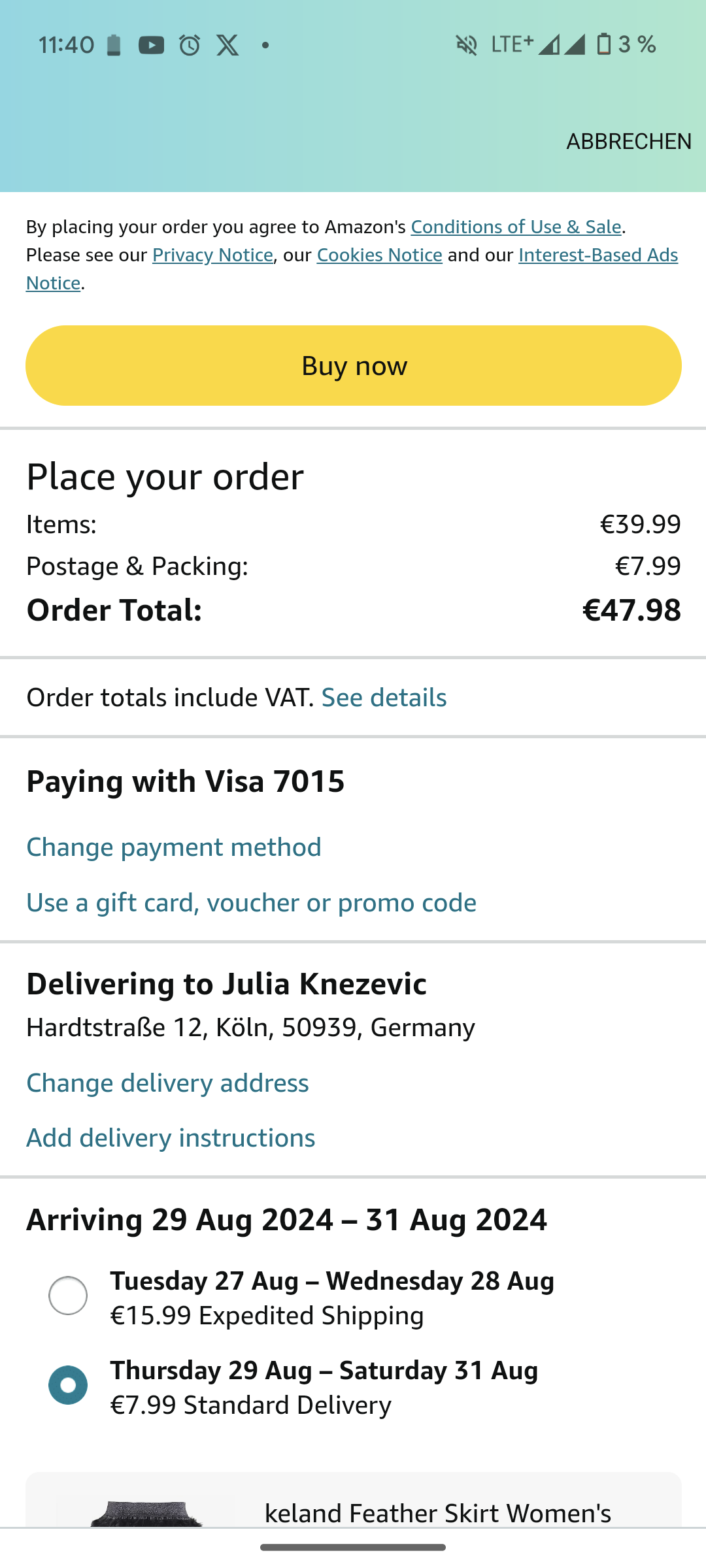Open Conditions of Use & Sale
This screenshot has width=706, height=1568.
pos(516,227)
